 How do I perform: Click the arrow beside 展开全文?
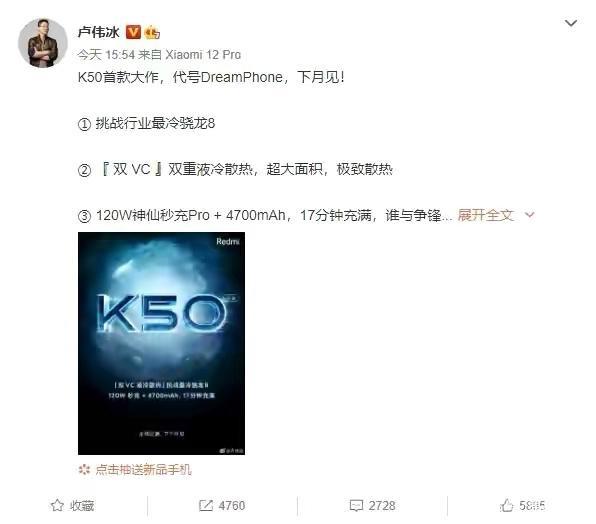coord(529,215)
